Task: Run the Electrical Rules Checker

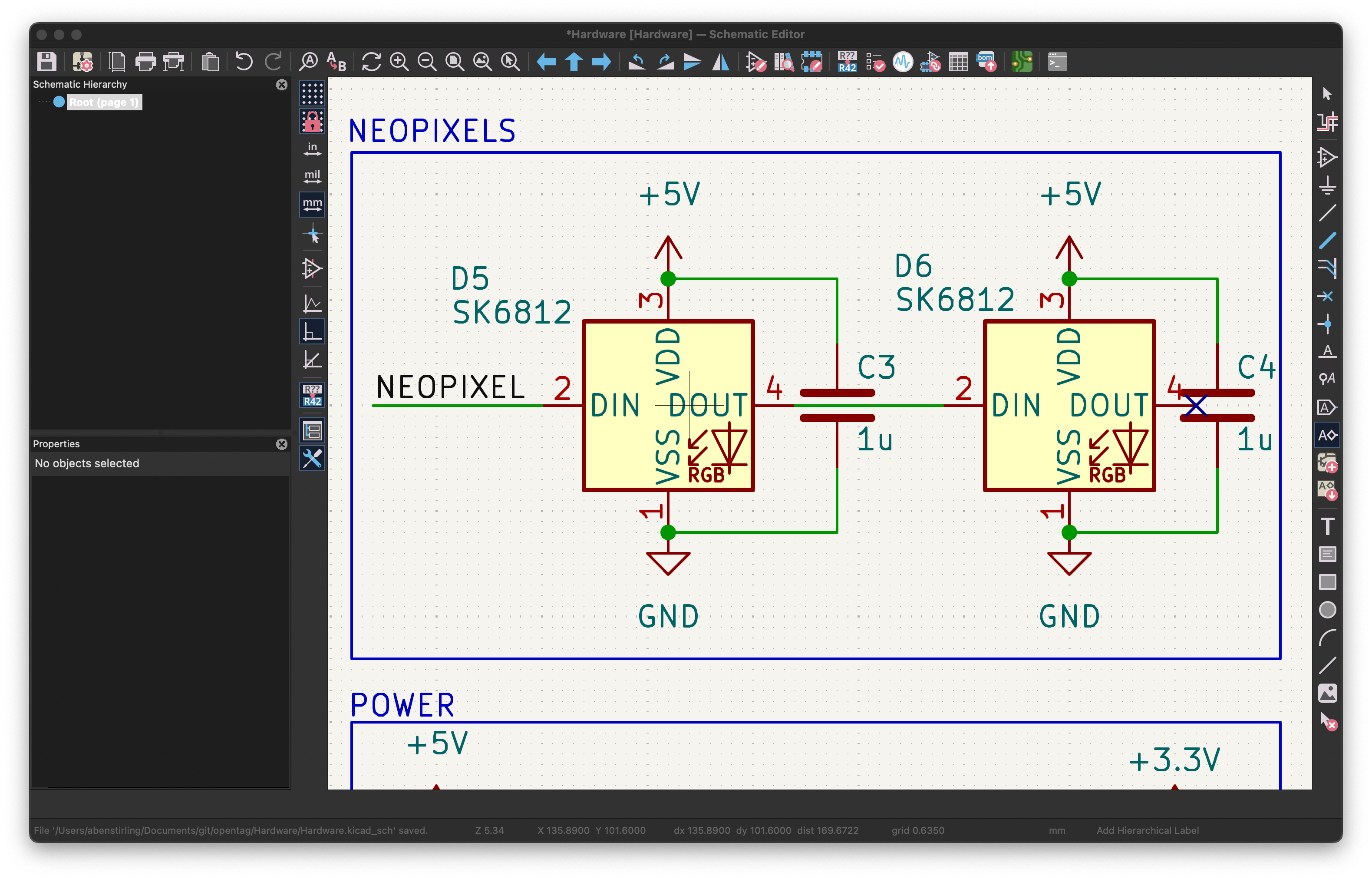Action: click(875, 62)
